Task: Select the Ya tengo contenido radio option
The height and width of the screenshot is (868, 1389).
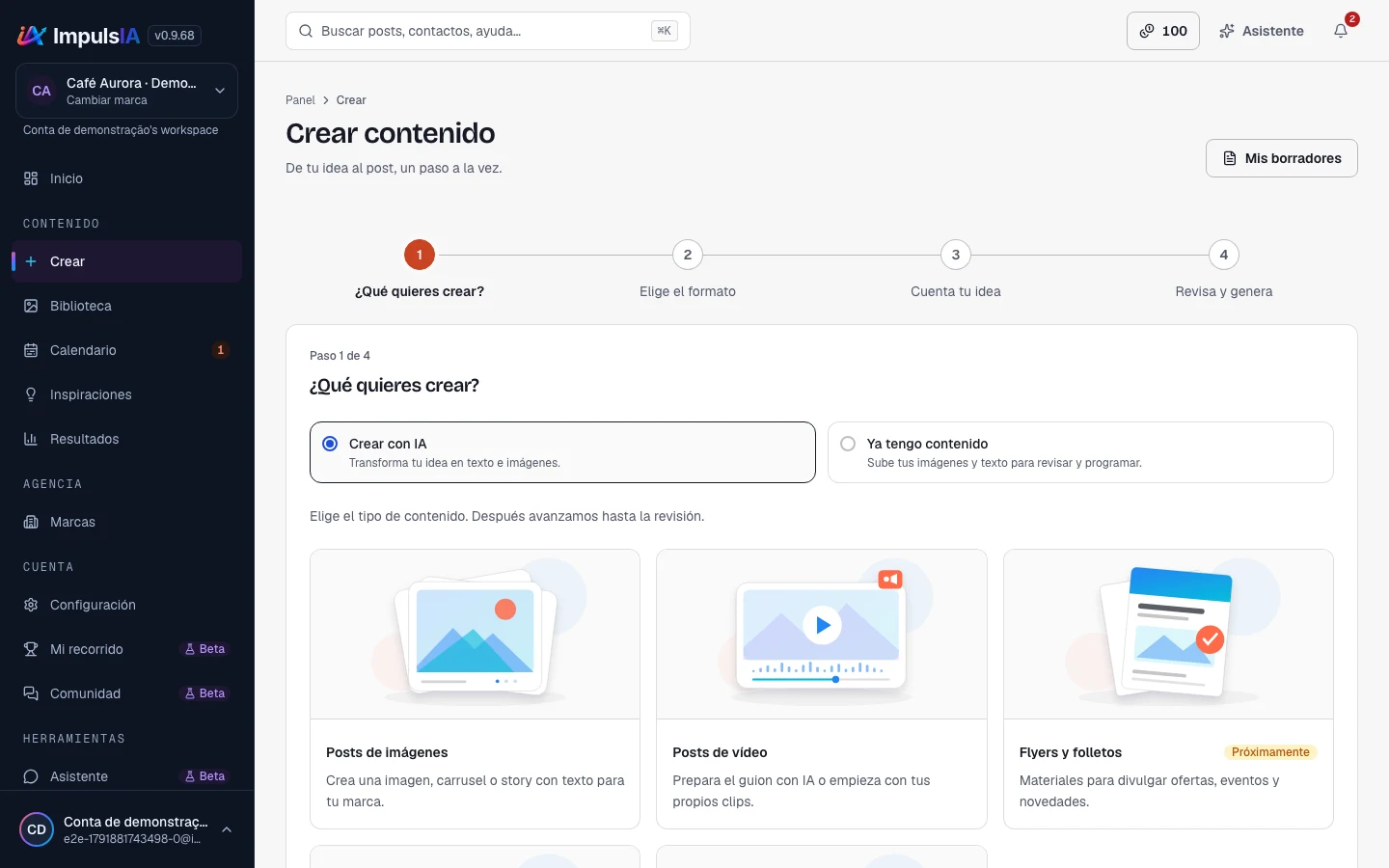Action: tap(848, 444)
